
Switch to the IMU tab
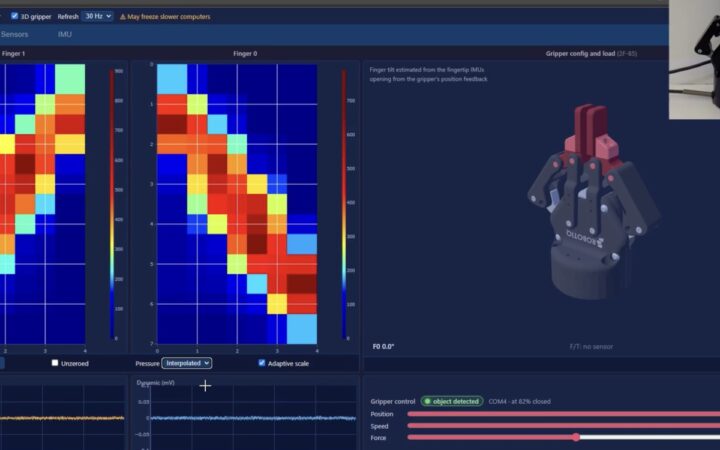pos(65,34)
